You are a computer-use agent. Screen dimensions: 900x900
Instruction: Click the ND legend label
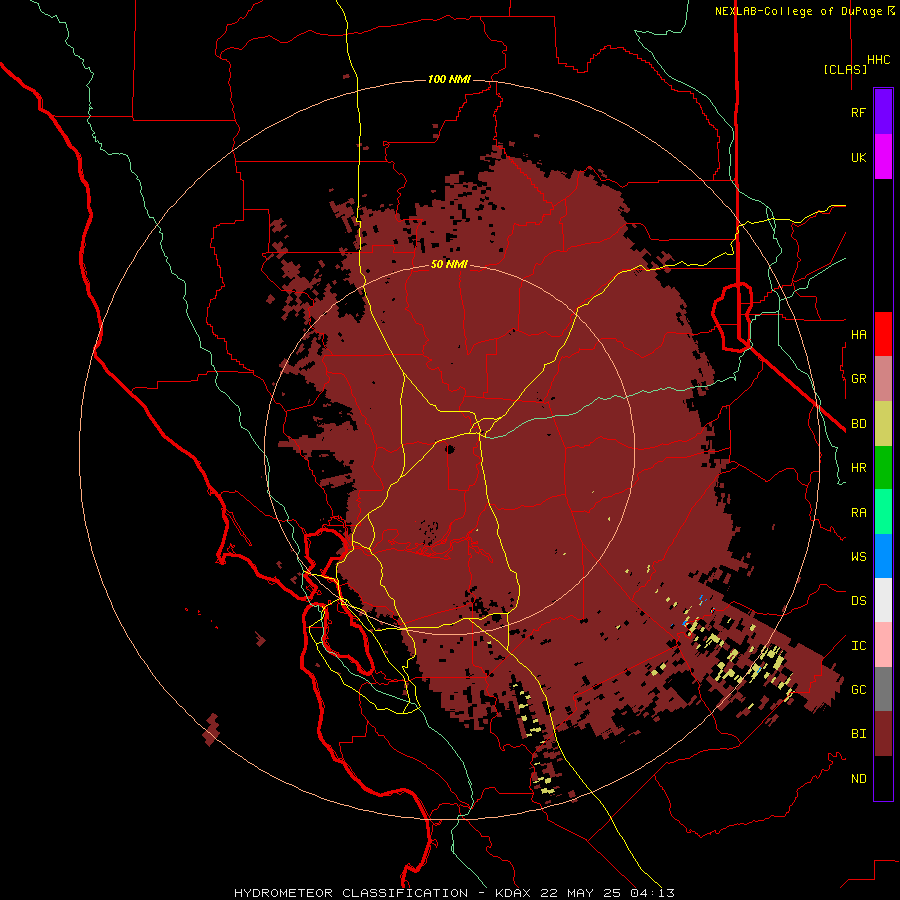(x=858, y=779)
